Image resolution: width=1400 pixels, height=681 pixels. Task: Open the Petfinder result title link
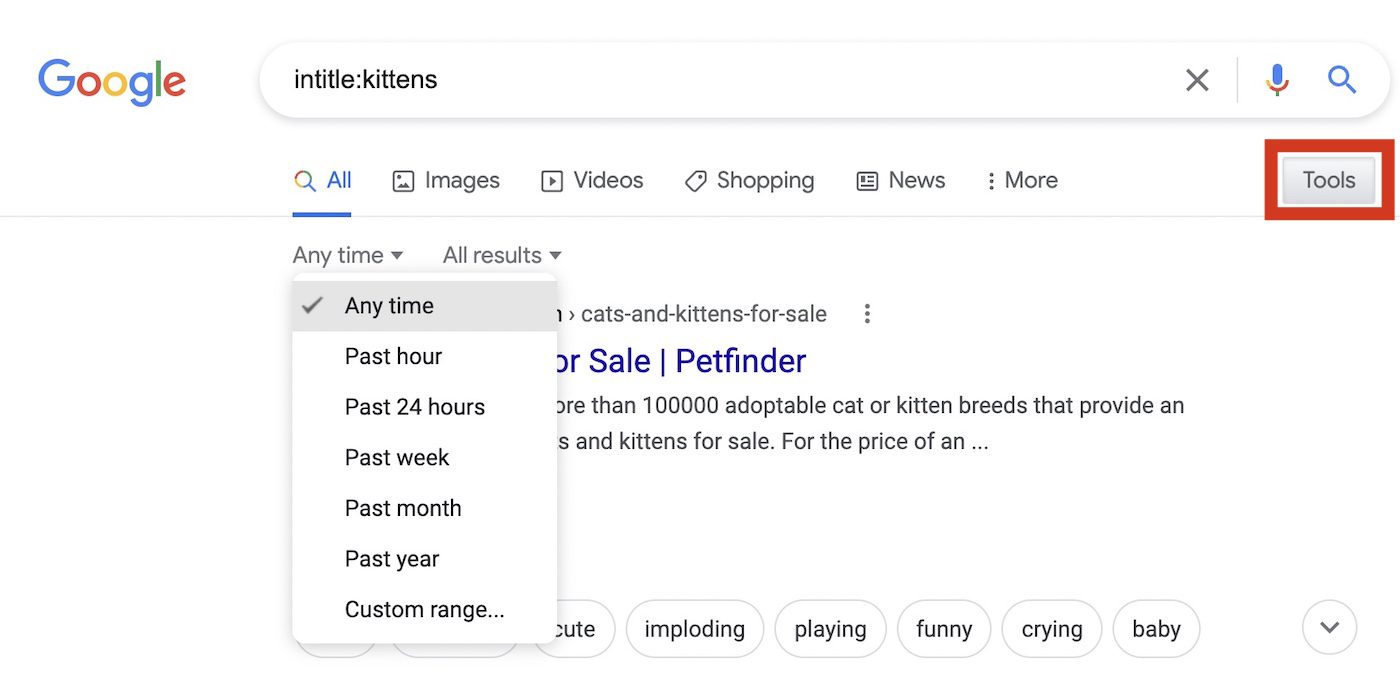pyautogui.click(x=680, y=361)
